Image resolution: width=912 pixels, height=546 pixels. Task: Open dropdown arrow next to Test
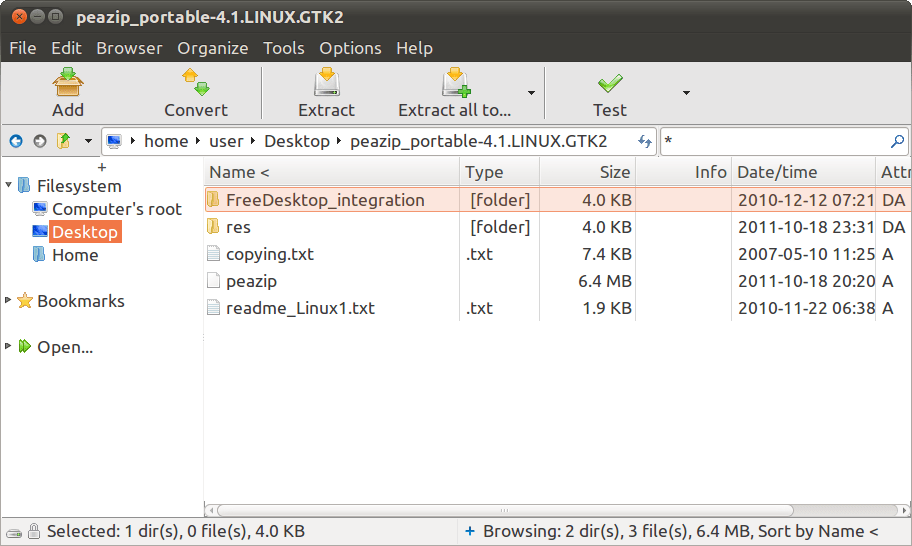[x=686, y=93]
